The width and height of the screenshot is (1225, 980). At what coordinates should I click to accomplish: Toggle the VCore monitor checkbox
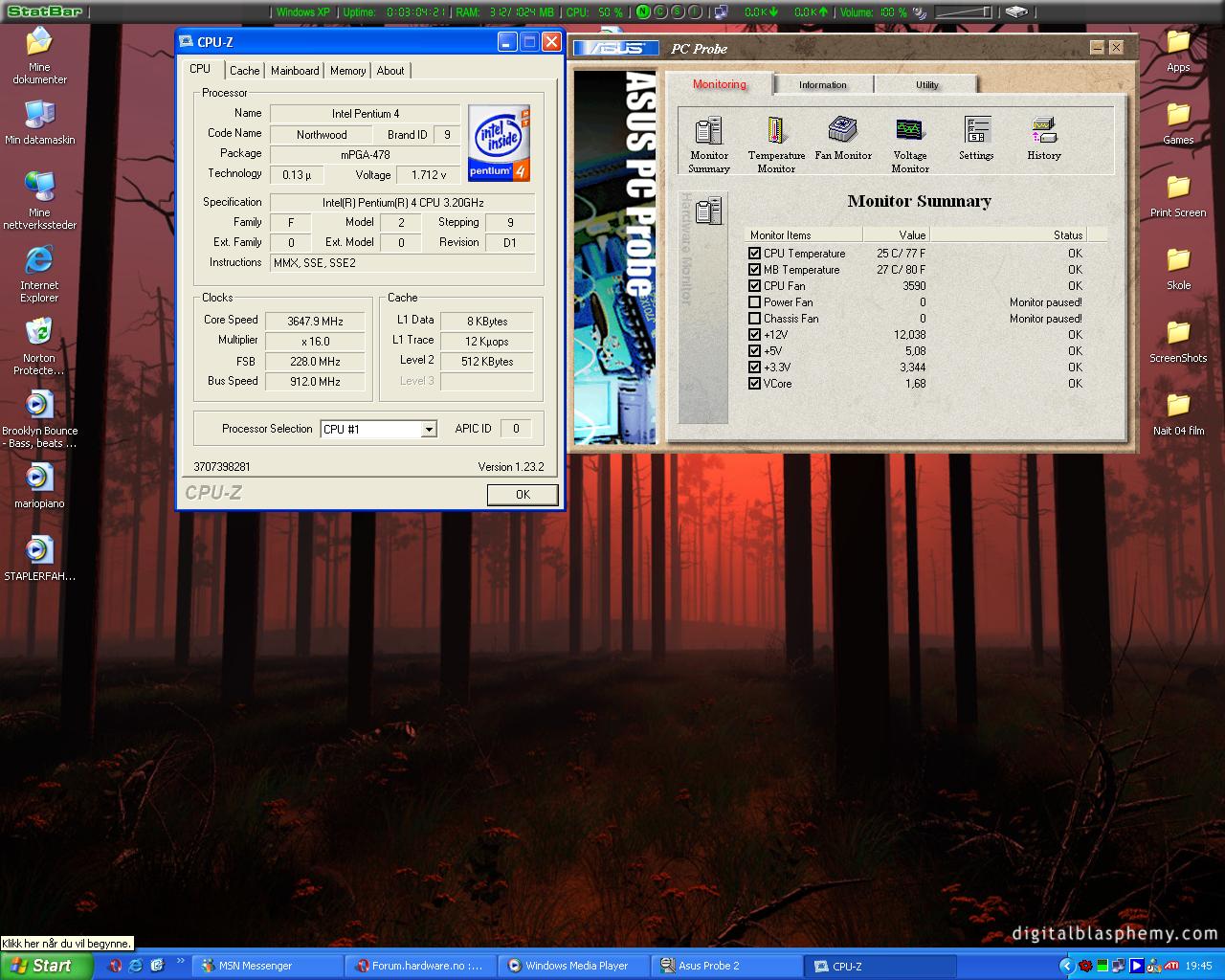coord(754,384)
